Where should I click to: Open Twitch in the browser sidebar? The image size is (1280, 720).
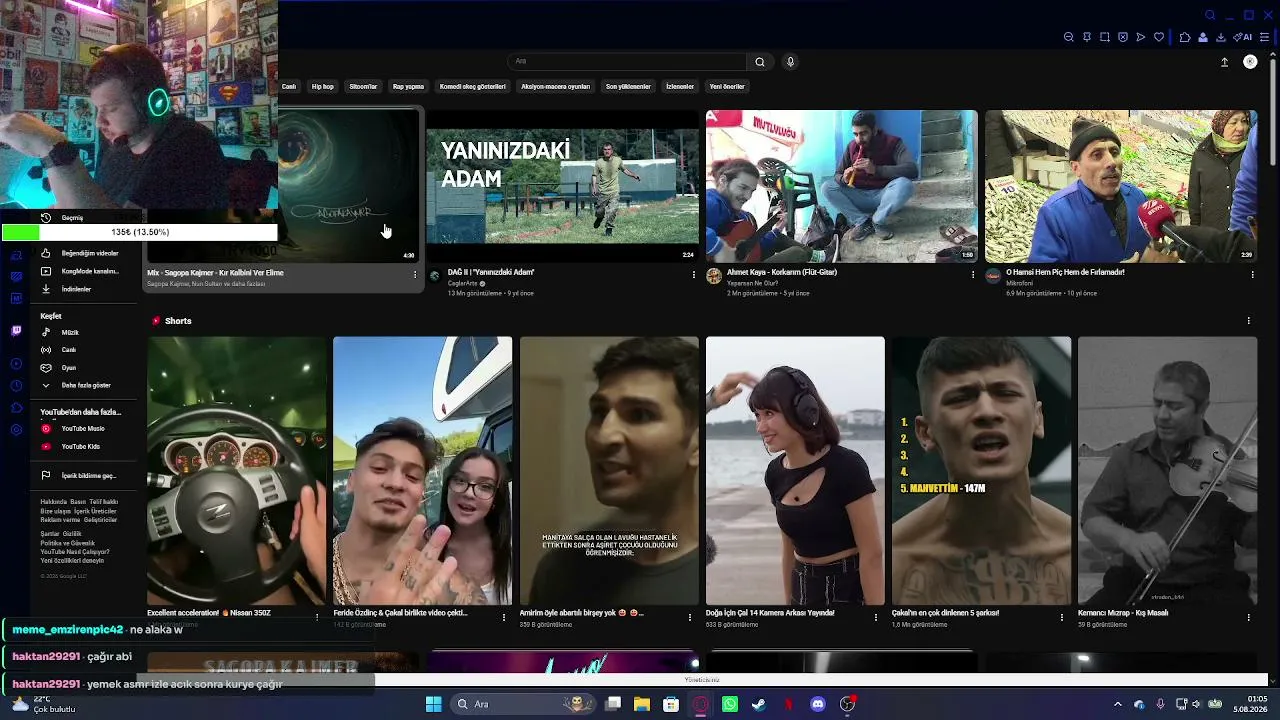click(16, 331)
